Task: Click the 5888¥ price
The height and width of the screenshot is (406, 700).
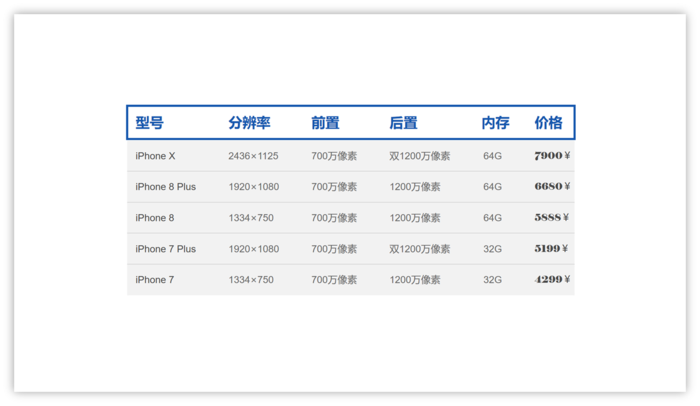Action: point(552,218)
